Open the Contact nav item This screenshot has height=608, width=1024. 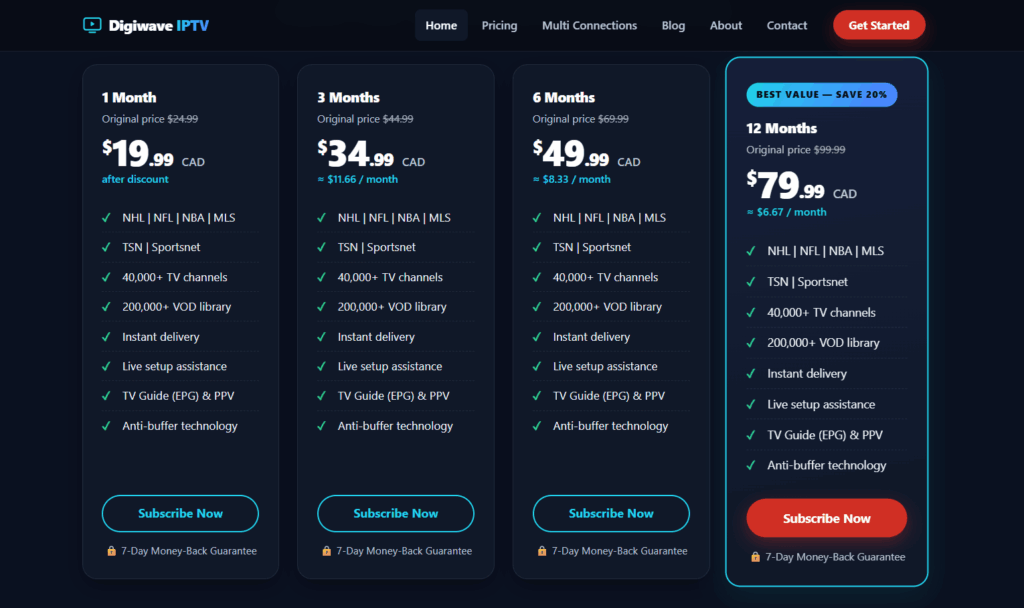pyautogui.click(x=787, y=25)
